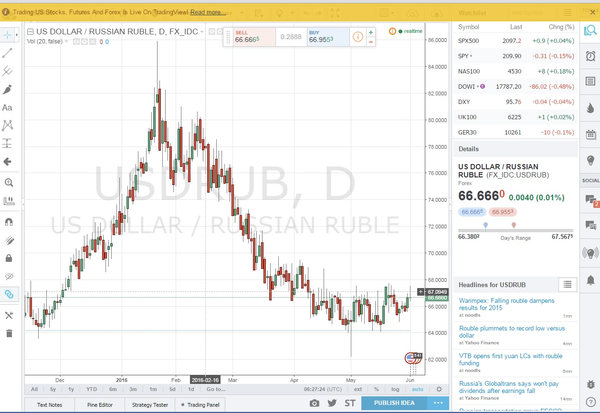Click the trash remove drawings icon

tap(9, 333)
